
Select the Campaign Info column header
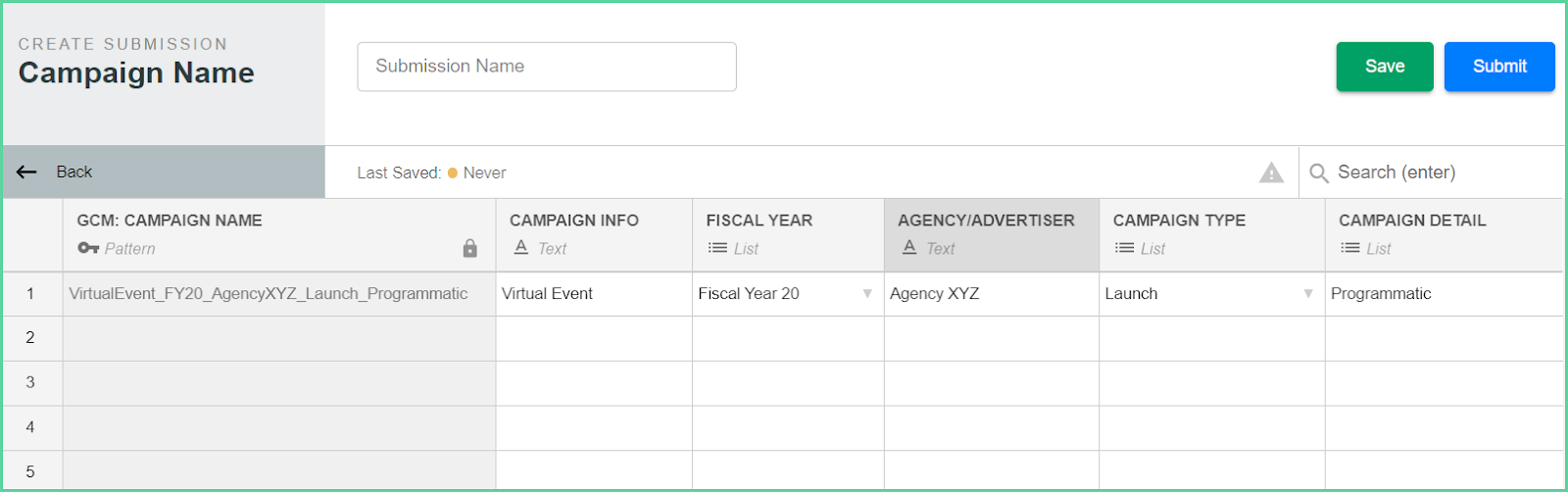[x=594, y=235]
